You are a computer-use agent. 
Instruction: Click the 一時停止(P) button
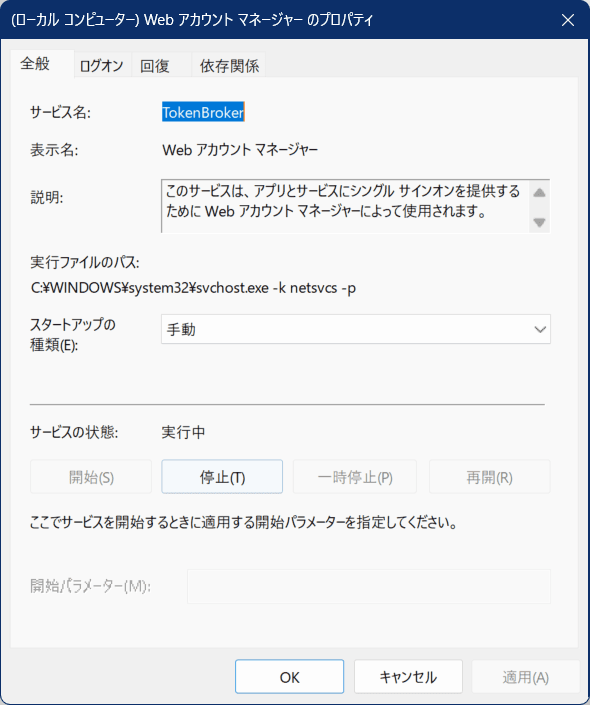355,477
